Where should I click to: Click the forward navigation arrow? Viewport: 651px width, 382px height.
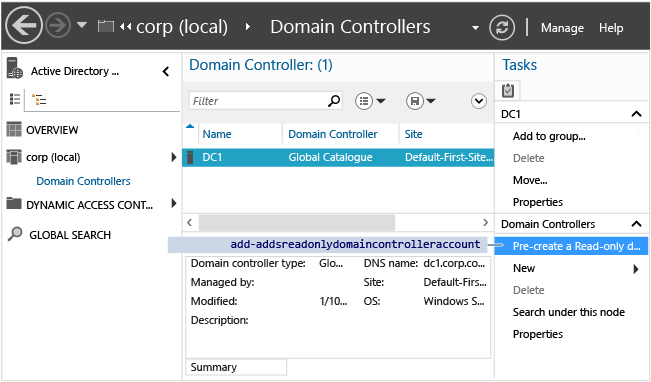(x=58, y=26)
